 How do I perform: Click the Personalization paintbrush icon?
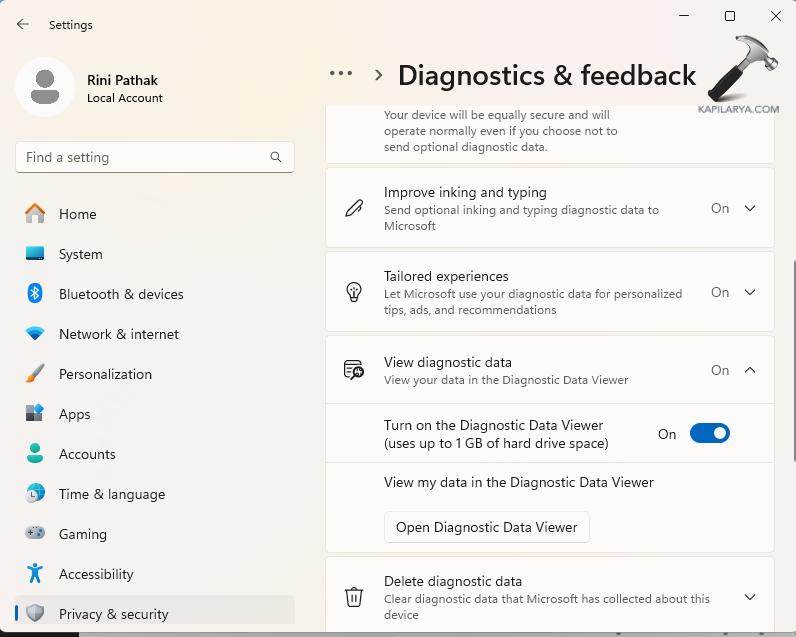(x=35, y=374)
